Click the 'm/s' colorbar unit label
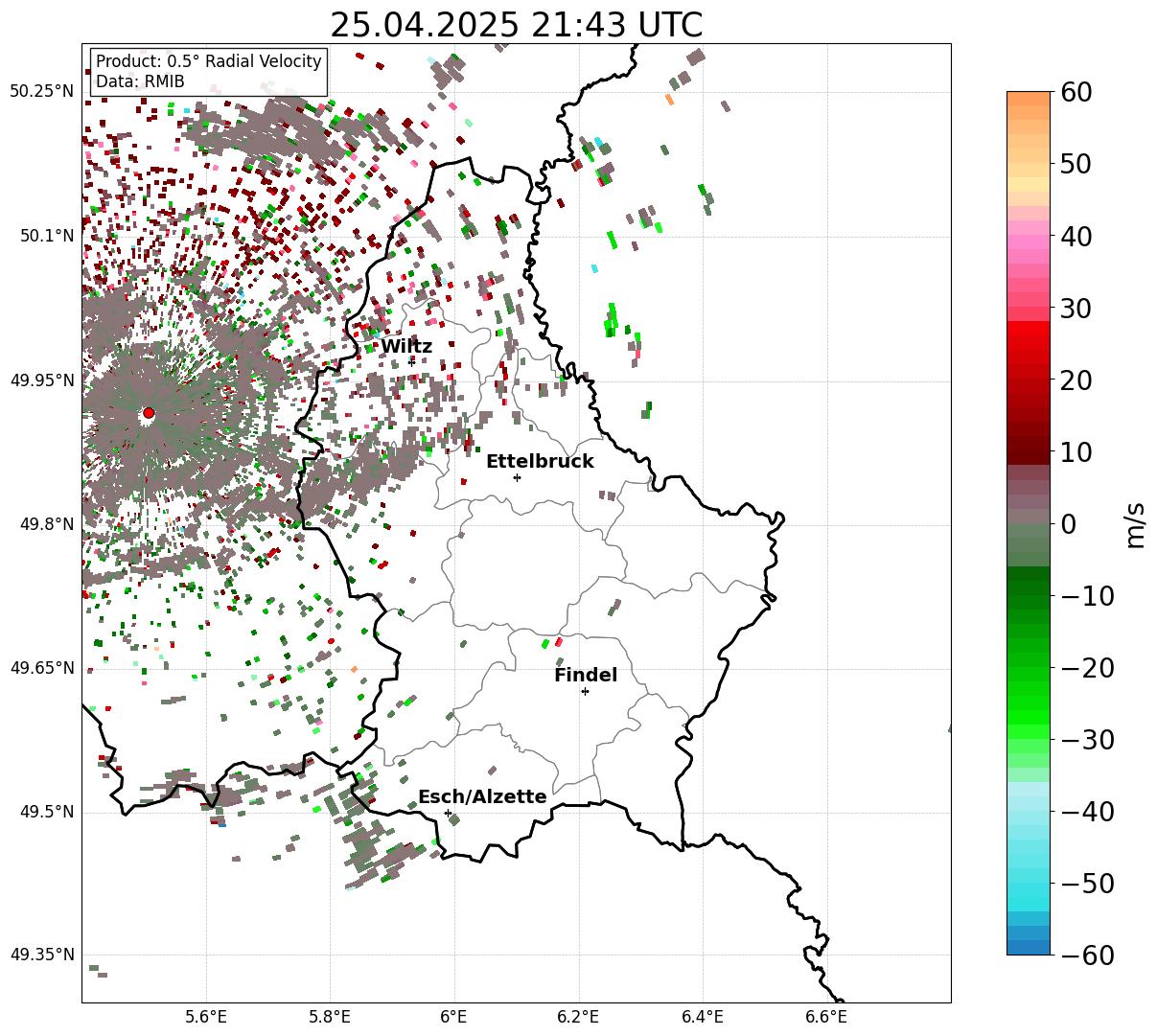The height and width of the screenshot is (1036, 1157). click(1135, 523)
